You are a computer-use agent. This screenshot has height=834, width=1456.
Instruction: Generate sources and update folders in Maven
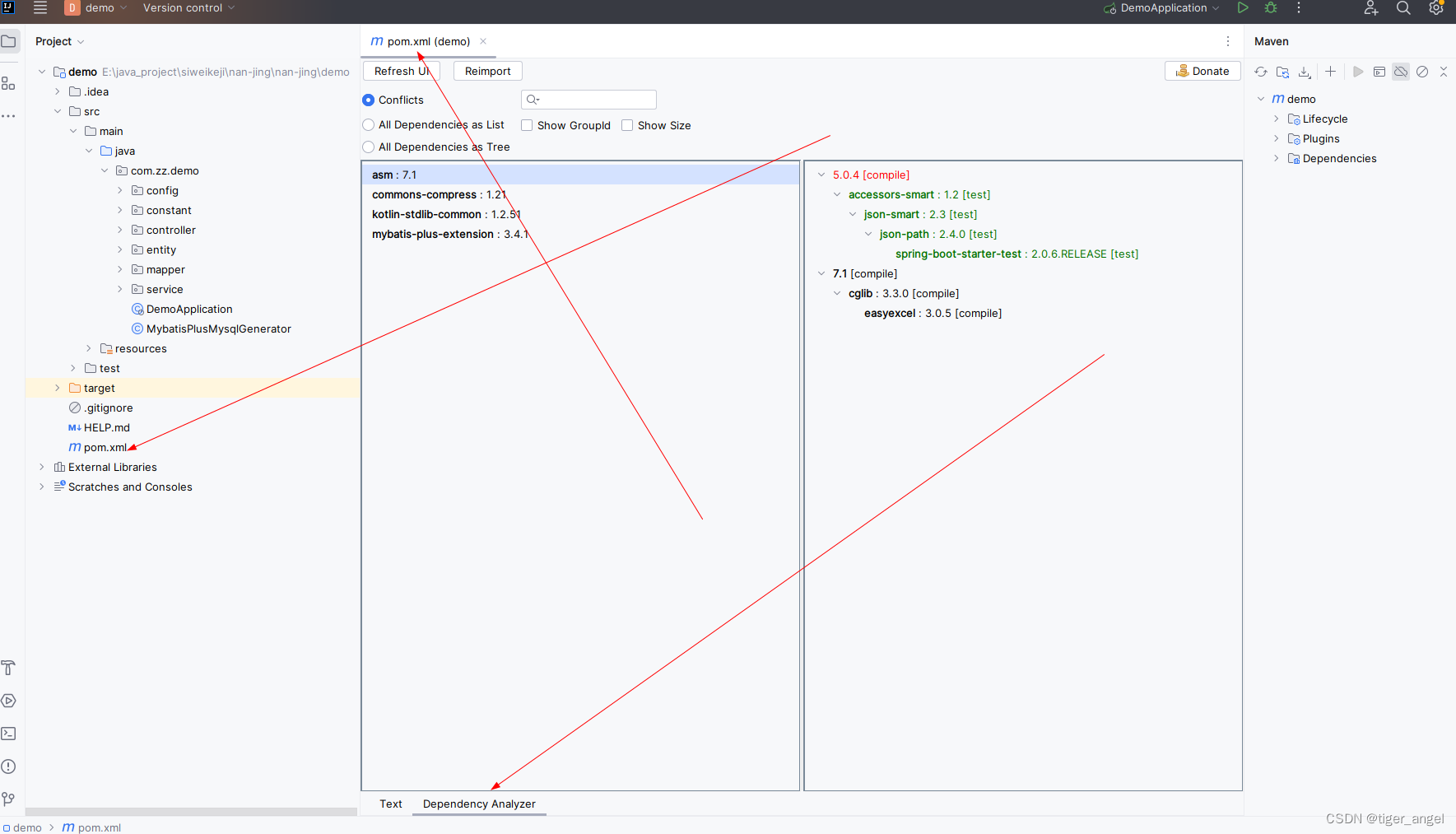pos(1282,72)
